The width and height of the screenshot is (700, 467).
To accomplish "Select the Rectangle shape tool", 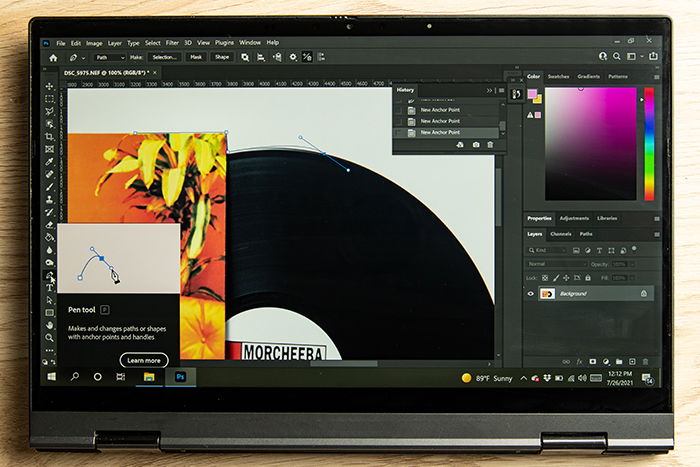I will (x=50, y=313).
